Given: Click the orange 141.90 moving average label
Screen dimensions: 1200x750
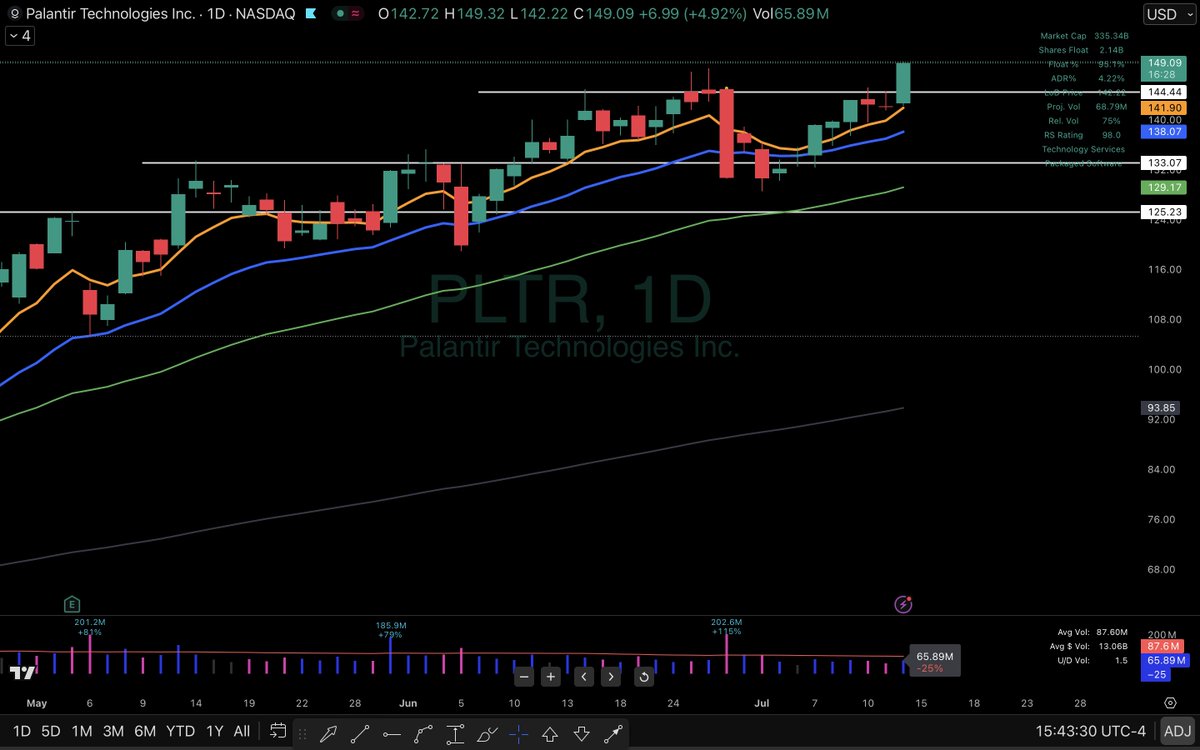Looking at the screenshot, I should click(x=1166, y=107).
